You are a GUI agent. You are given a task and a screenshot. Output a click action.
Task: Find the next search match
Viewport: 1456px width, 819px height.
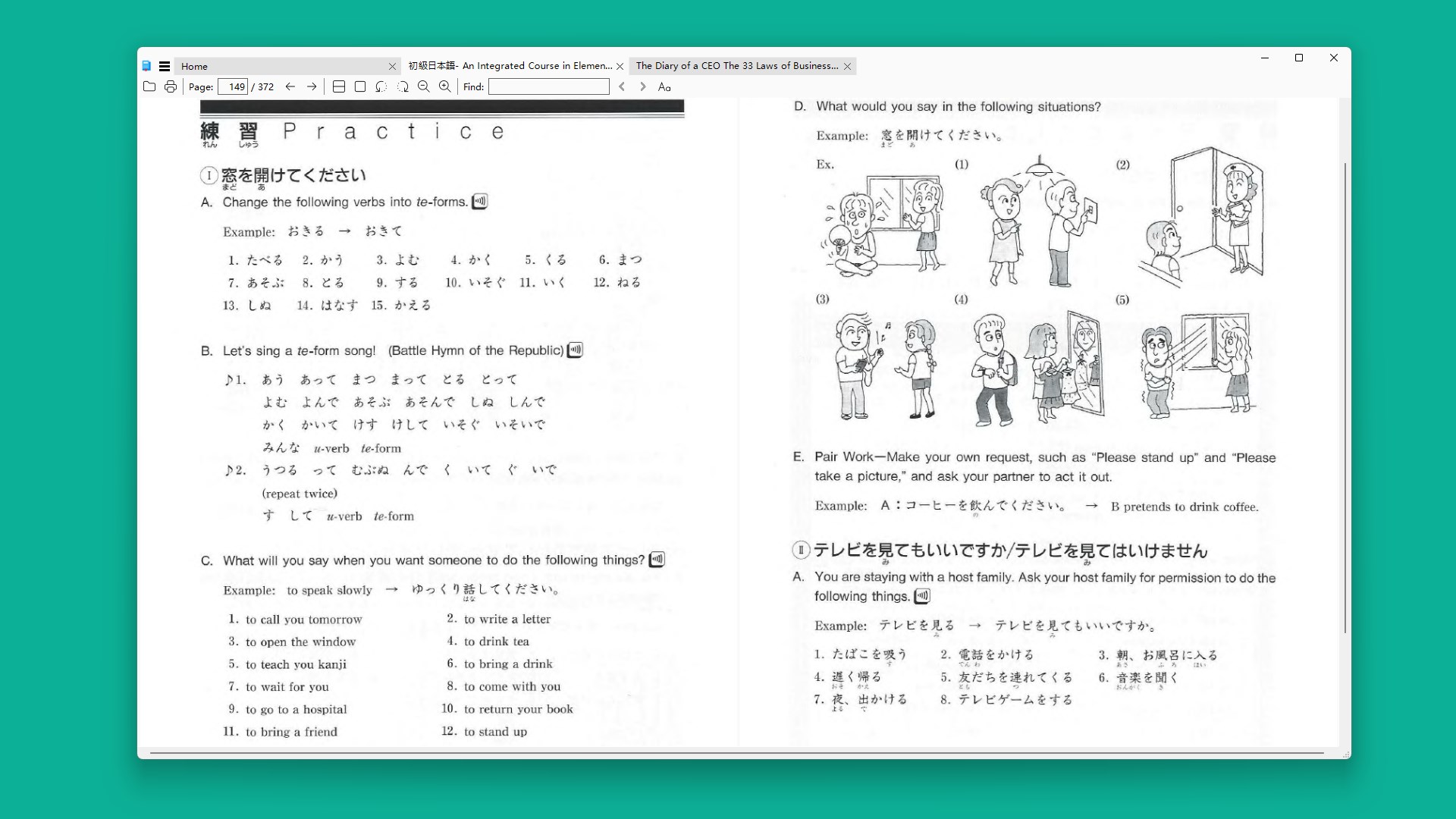(x=642, y=86)
